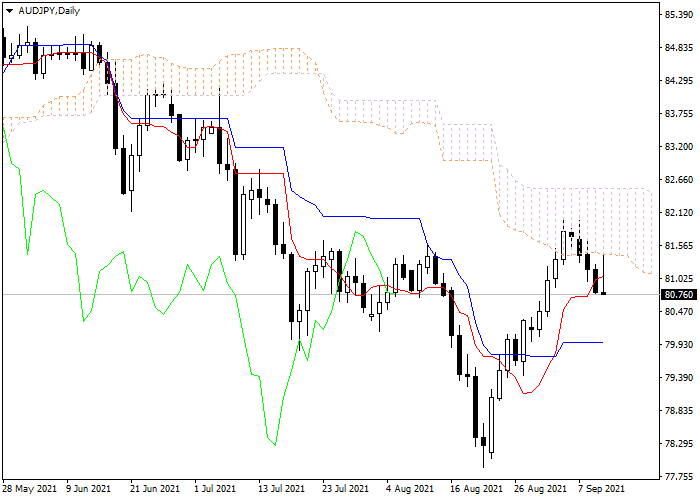Screen dimensions: 700x500
Task: Click the 83.200 price axis label
Action: 679,147
